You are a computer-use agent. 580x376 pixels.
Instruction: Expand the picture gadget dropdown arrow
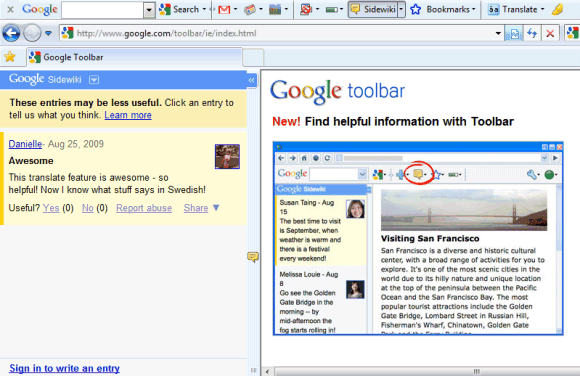point(286,9)
